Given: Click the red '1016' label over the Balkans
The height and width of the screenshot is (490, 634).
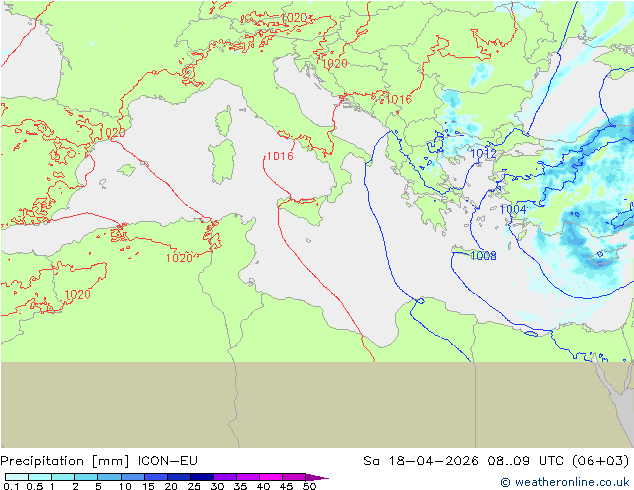Looking at the screenshot, I should tap(398, 99).
